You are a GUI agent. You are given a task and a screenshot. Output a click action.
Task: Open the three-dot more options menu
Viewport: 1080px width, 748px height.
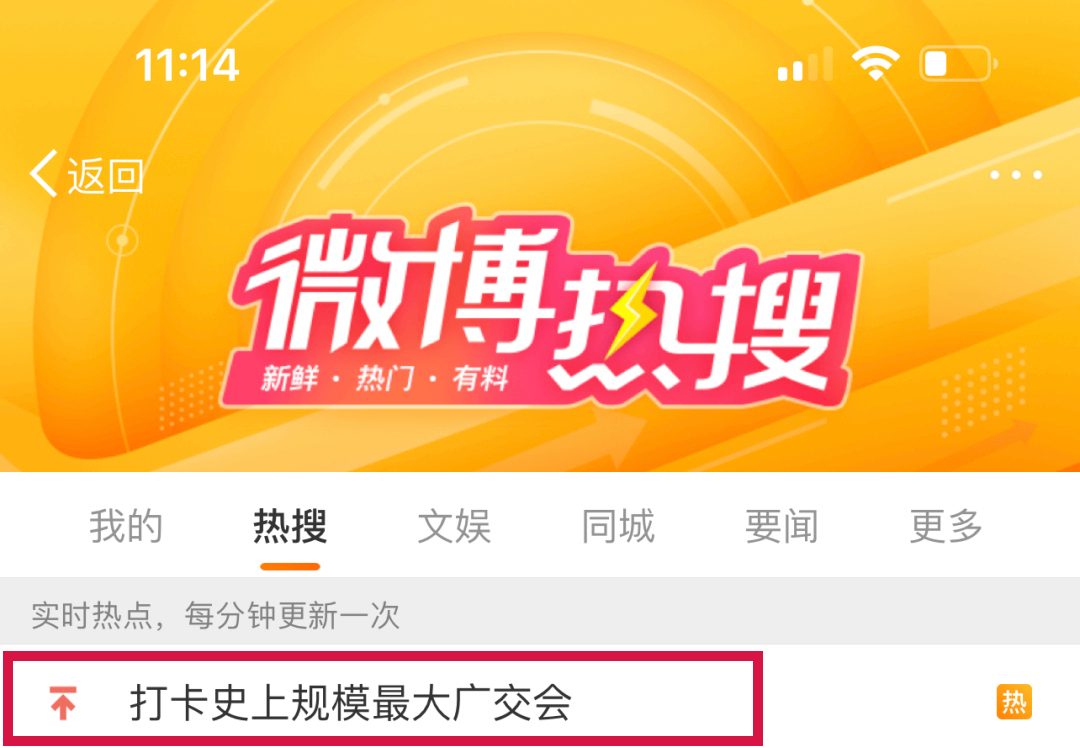[x=1016, y=175]
